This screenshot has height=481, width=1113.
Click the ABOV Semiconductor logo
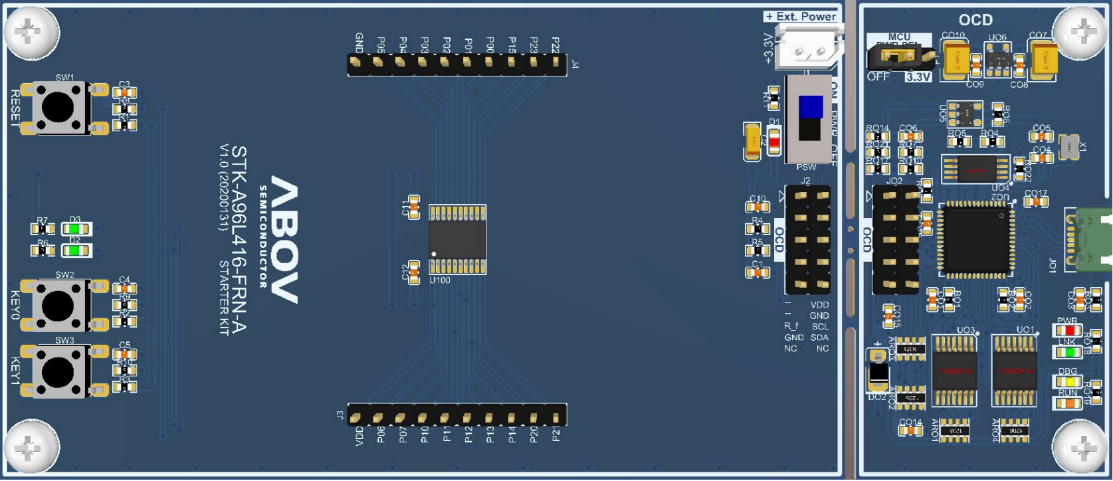281,240
